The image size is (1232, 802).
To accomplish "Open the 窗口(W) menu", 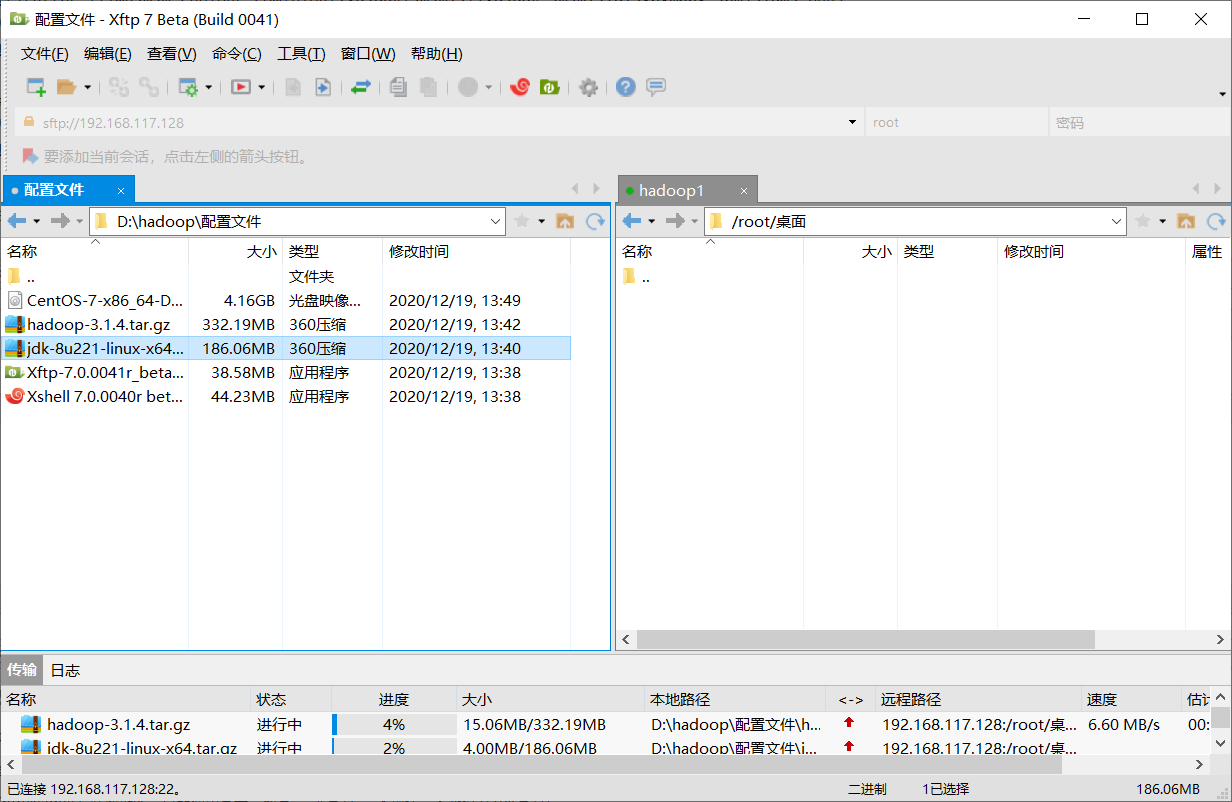I will click(368, 54).
